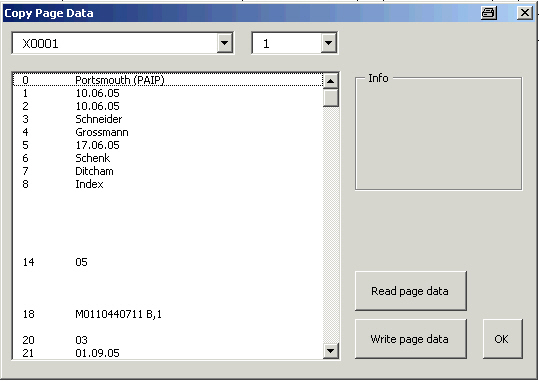Select row 3 Schneider
This screenshot has width=539, height=382.
(168, 119)
